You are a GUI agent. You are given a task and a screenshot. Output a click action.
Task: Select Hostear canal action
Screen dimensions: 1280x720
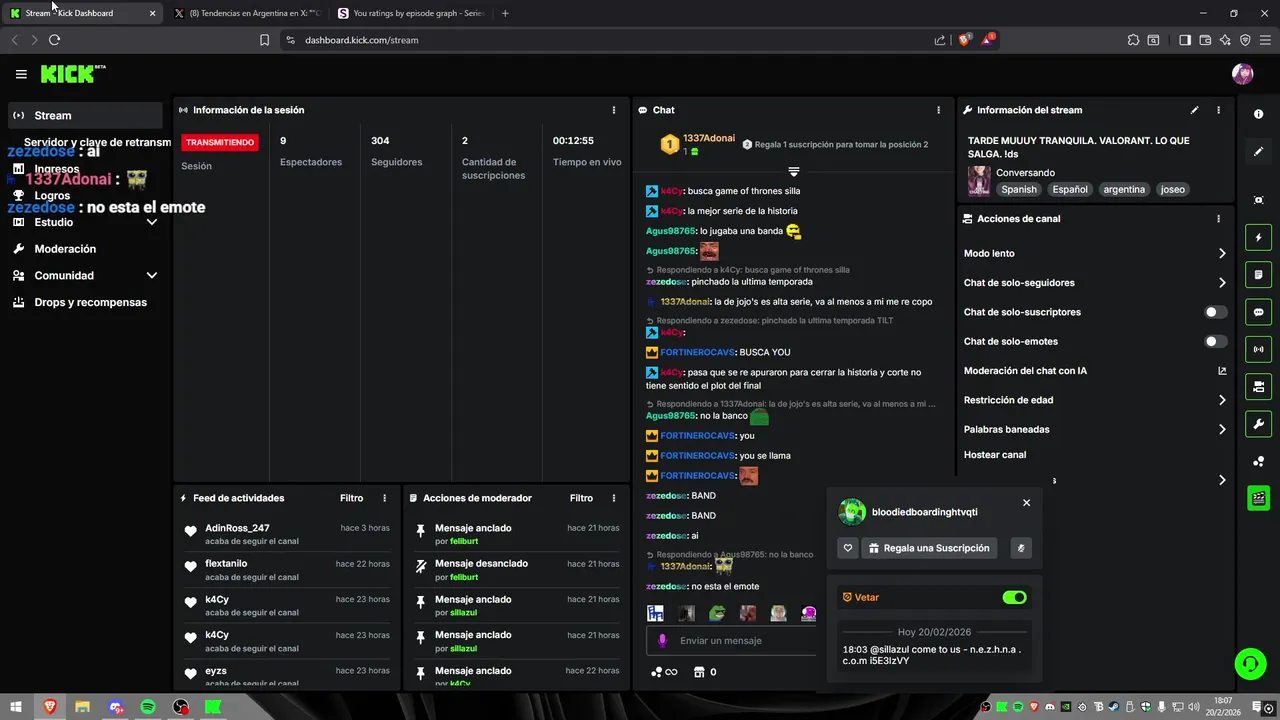995,455
